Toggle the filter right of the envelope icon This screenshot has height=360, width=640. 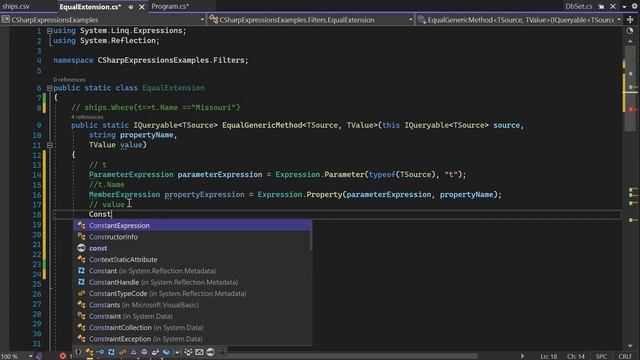210,352
